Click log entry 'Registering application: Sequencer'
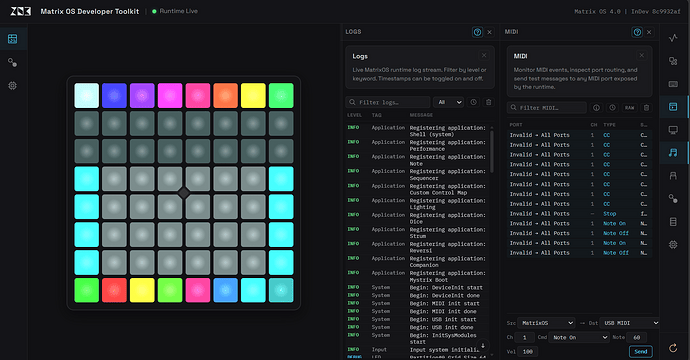 click(x=417, y=175)
